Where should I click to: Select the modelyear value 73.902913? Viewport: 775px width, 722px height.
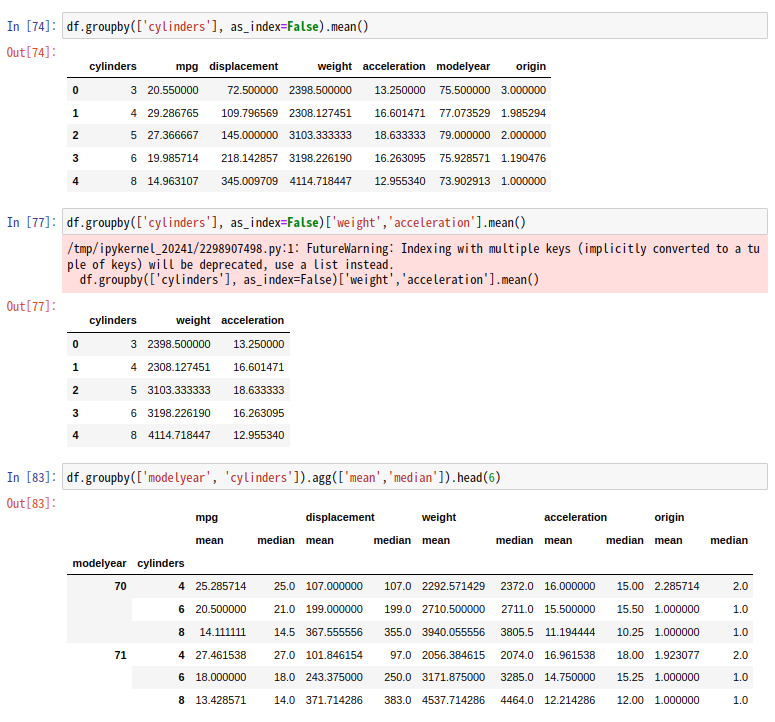point(465,181)
